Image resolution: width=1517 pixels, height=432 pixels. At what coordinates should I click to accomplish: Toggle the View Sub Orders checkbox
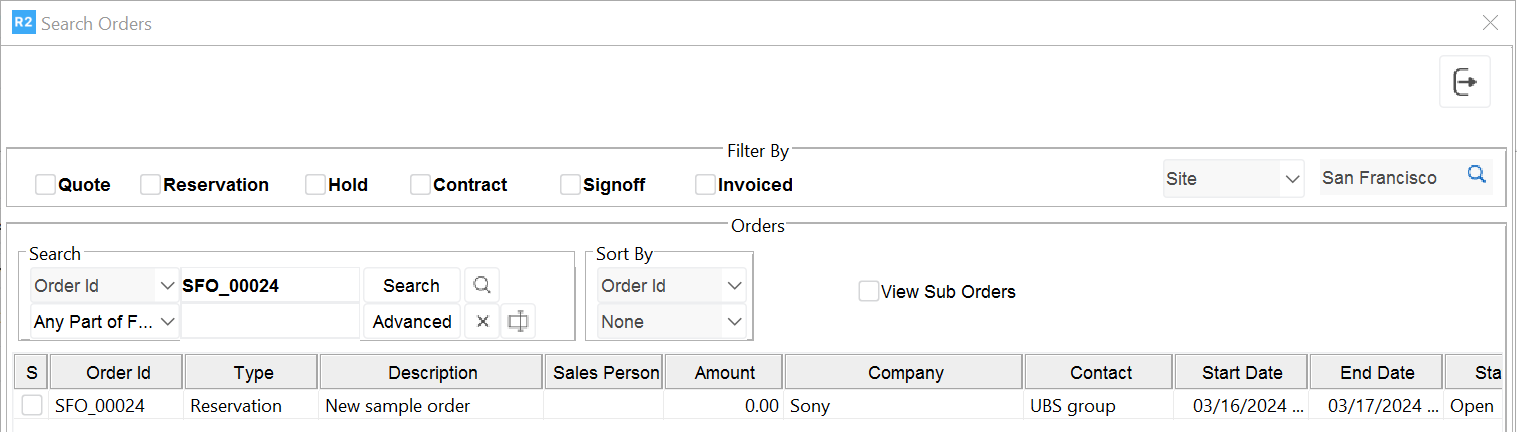tap(869, 292)
